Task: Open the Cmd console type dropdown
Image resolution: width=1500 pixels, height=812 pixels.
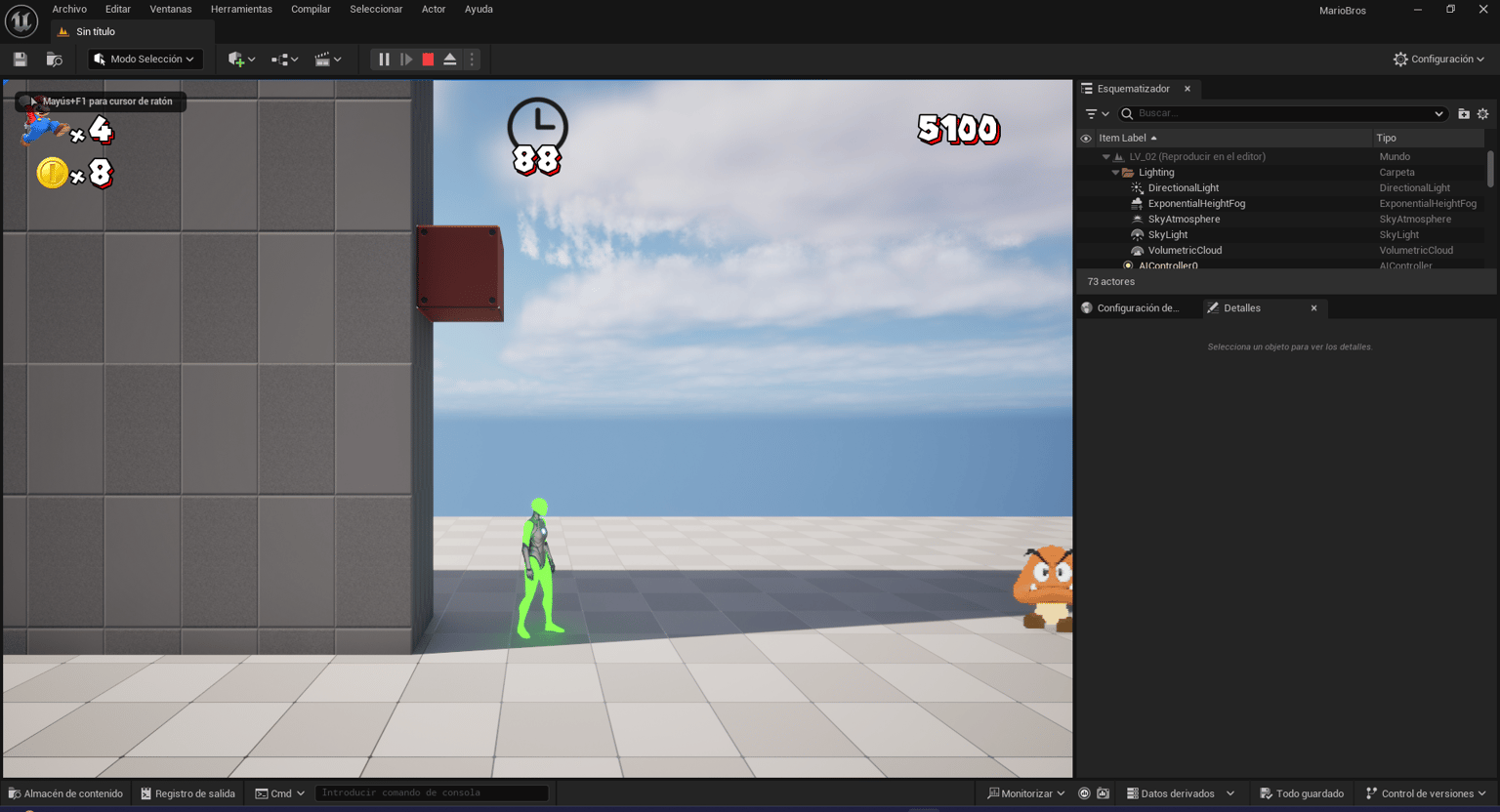Action: pos(280,793)
